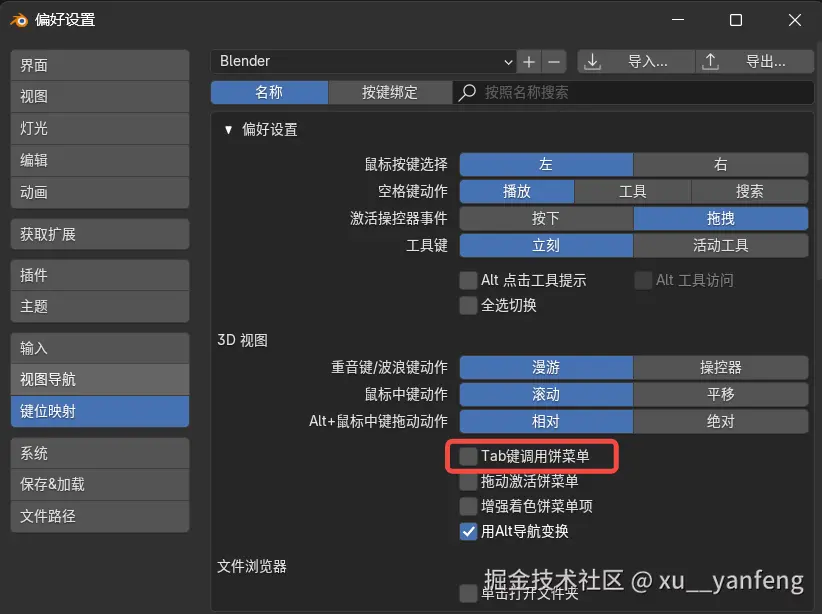Maximize the 偏好设置 window
This screenshot has width=822, height=614.
(x=736, y=20)
